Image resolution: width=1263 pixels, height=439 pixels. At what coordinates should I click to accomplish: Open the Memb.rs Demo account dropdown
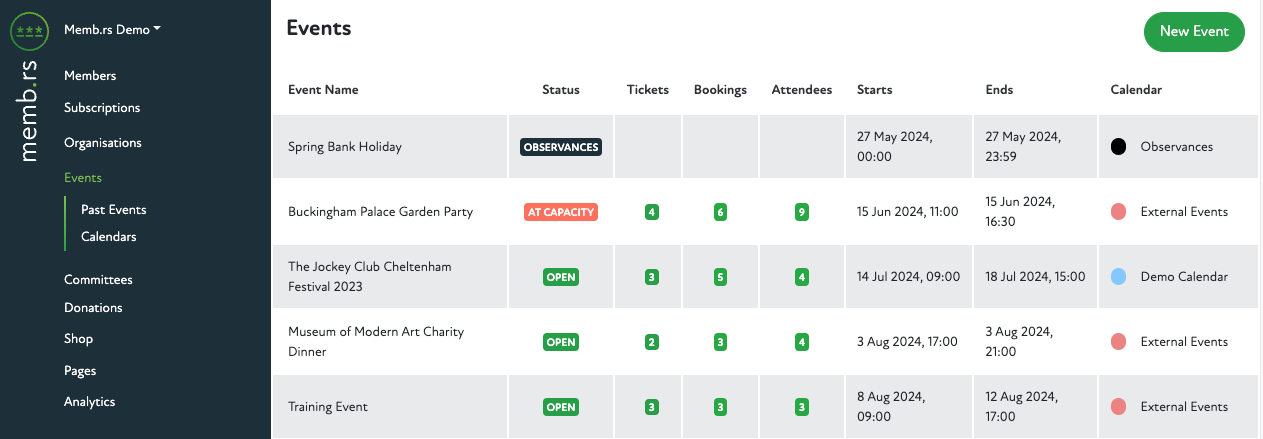pyautogui.click(x=112, y=30)
